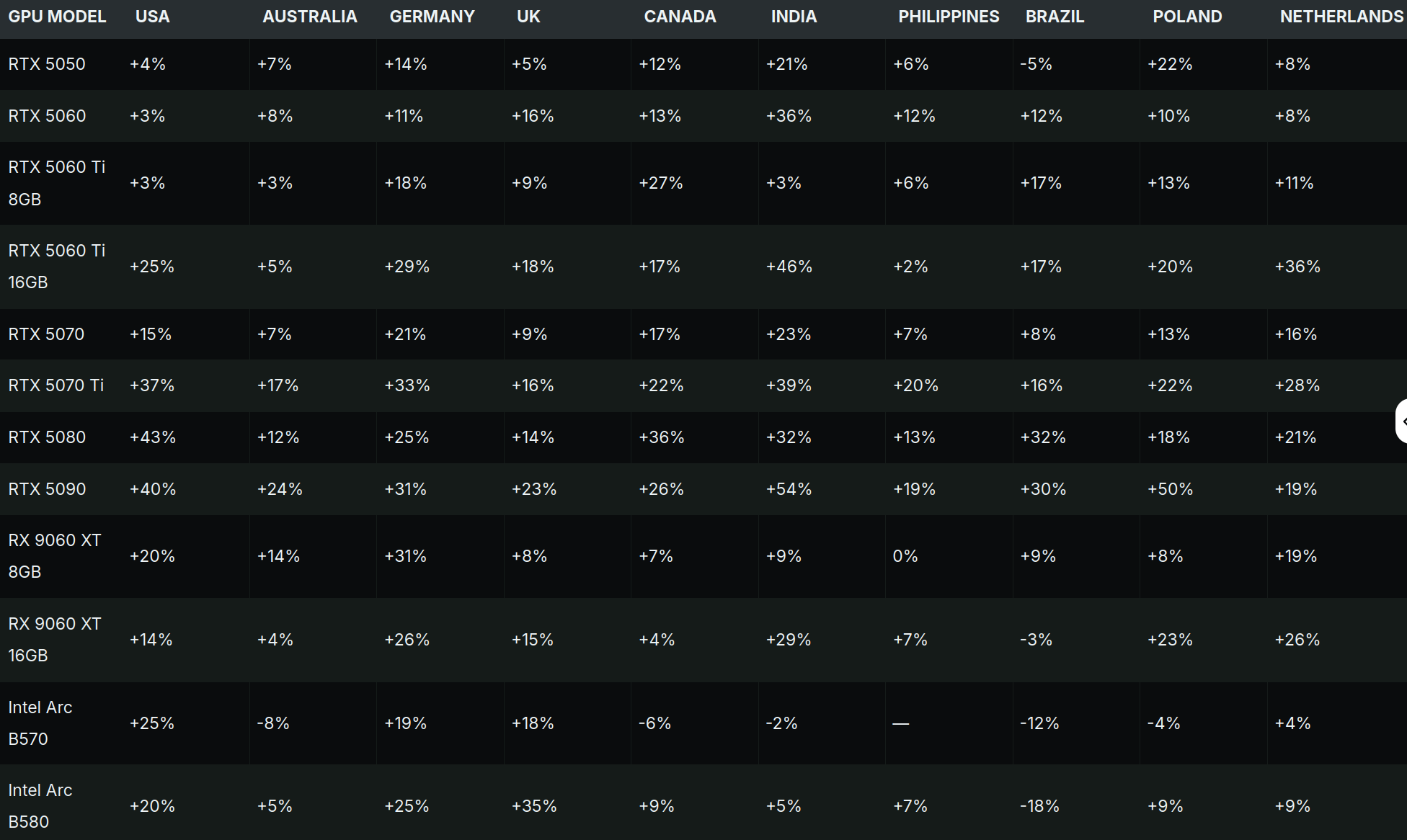
Task: Click Intel Arc B580 Brazil -18% cell
Action: [x=1039, y=806]
